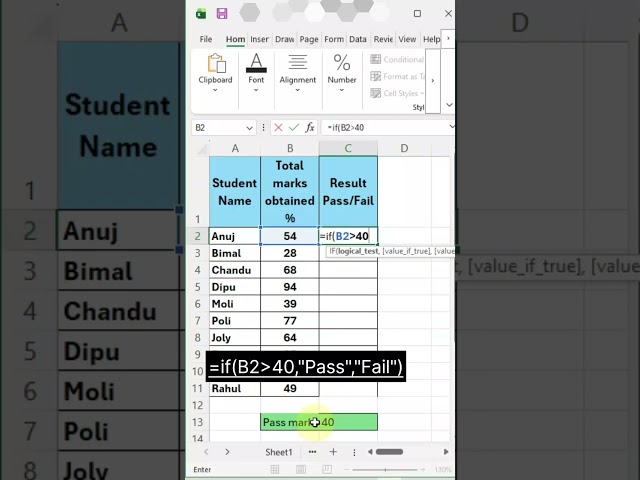Select cell with marks 94

(x=290, y=287)
